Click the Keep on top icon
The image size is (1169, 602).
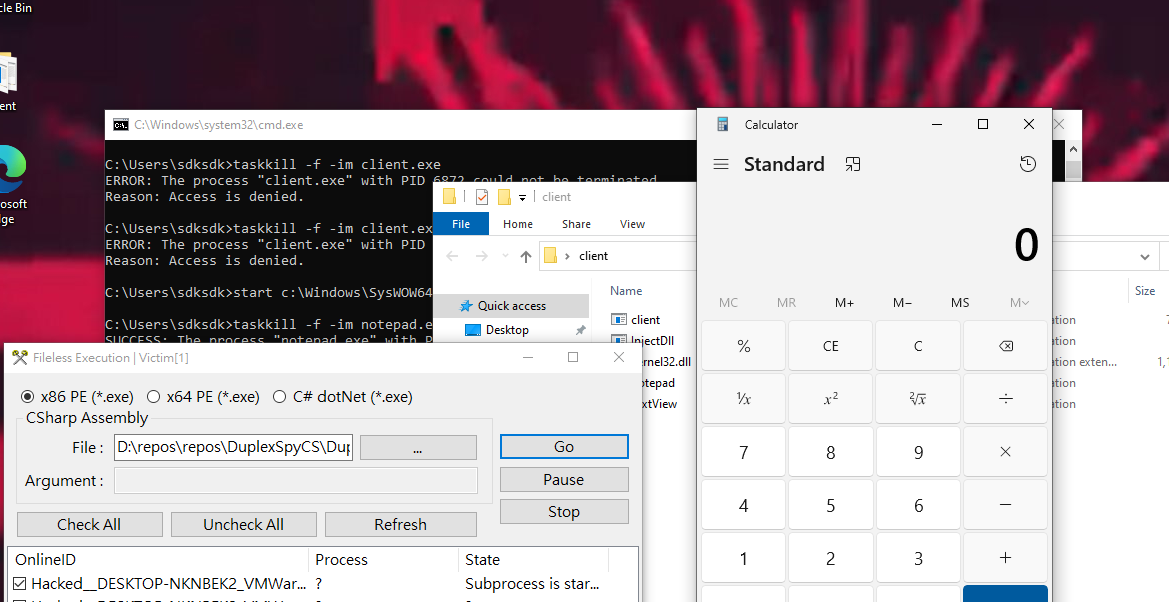pos(852,164)
